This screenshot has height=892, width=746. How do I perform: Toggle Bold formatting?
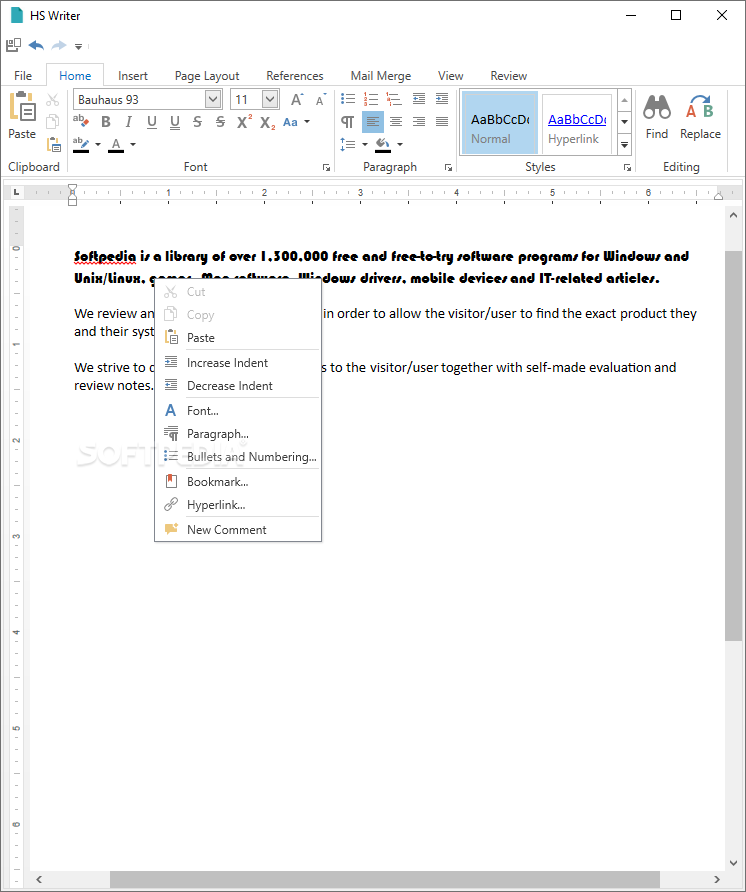click(106, 122)
